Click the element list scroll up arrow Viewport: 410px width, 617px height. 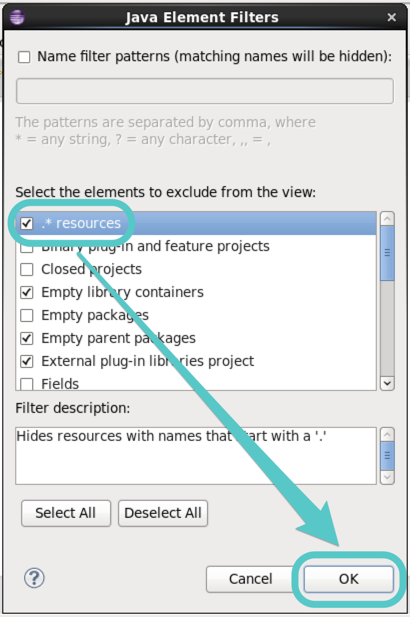point(387,219)
